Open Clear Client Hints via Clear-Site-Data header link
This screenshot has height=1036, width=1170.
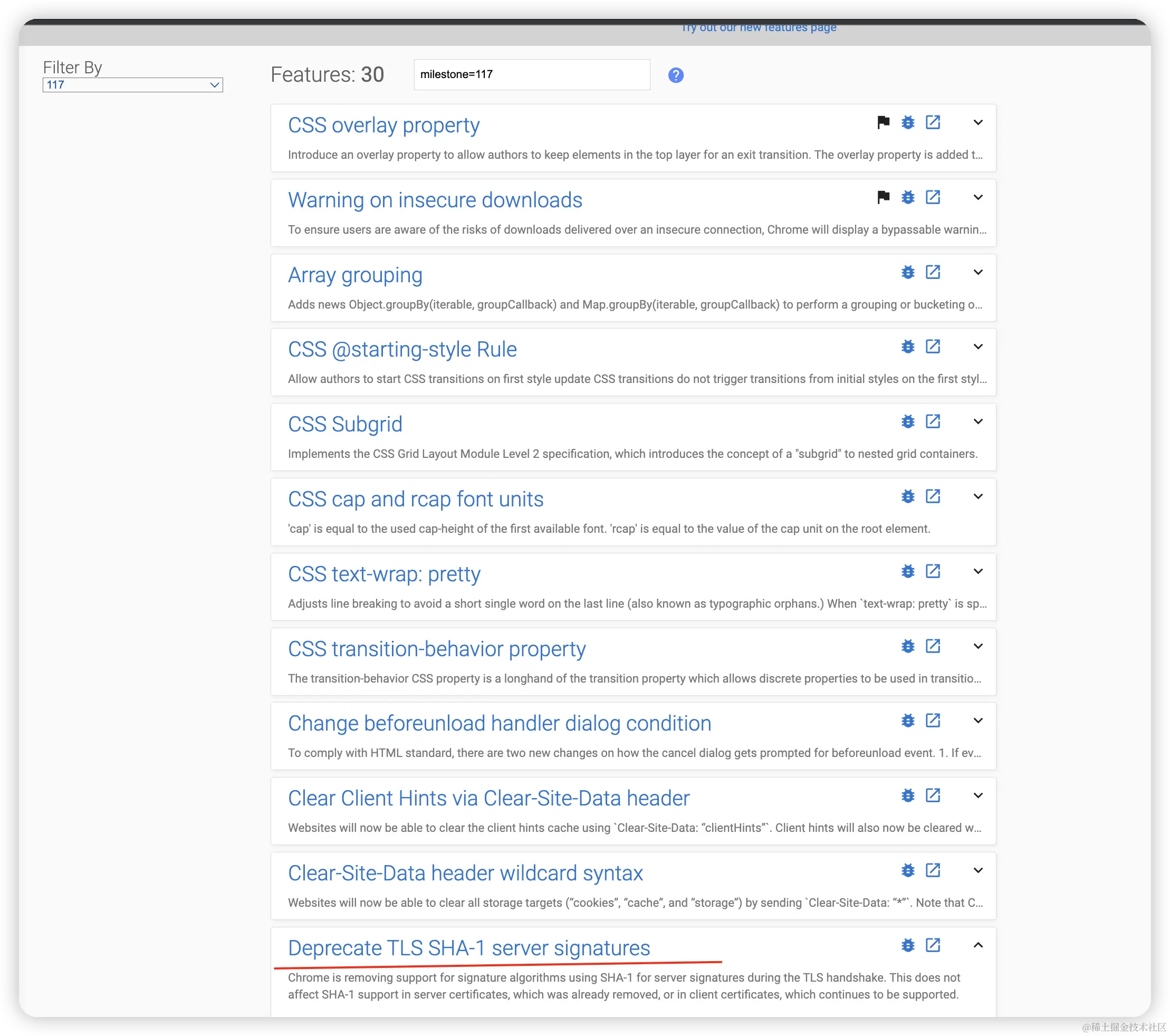click(x=488, y=798)
